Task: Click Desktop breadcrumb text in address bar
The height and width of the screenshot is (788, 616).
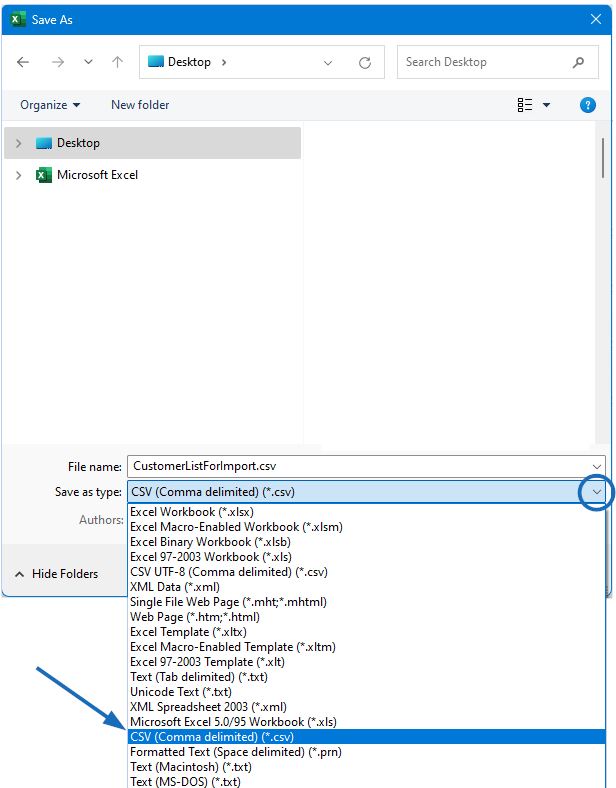Action: [189, 62]
